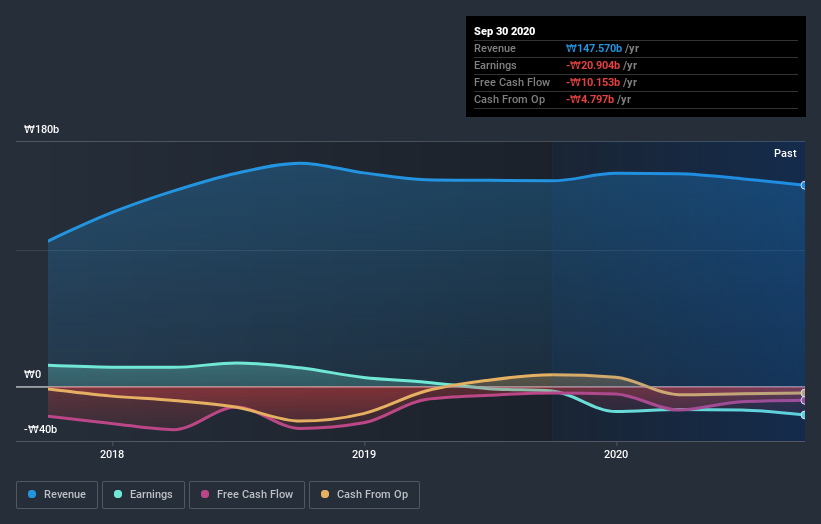The width and height of the screenshot is (821, 524).
Task: Click the -₩20.904b earnings value
Action: [593, 65]
